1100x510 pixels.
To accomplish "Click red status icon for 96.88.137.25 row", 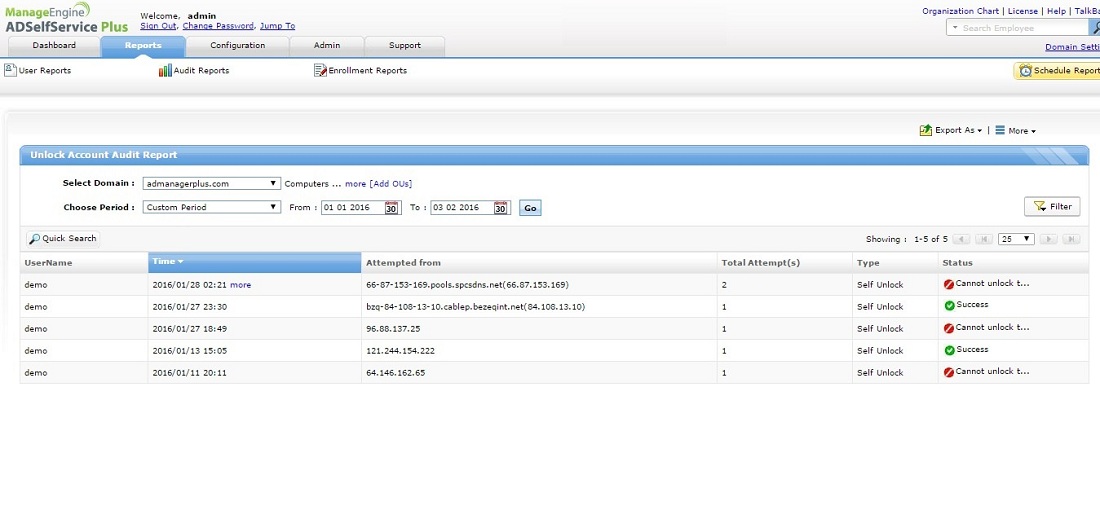I will [x=949, y=328].
